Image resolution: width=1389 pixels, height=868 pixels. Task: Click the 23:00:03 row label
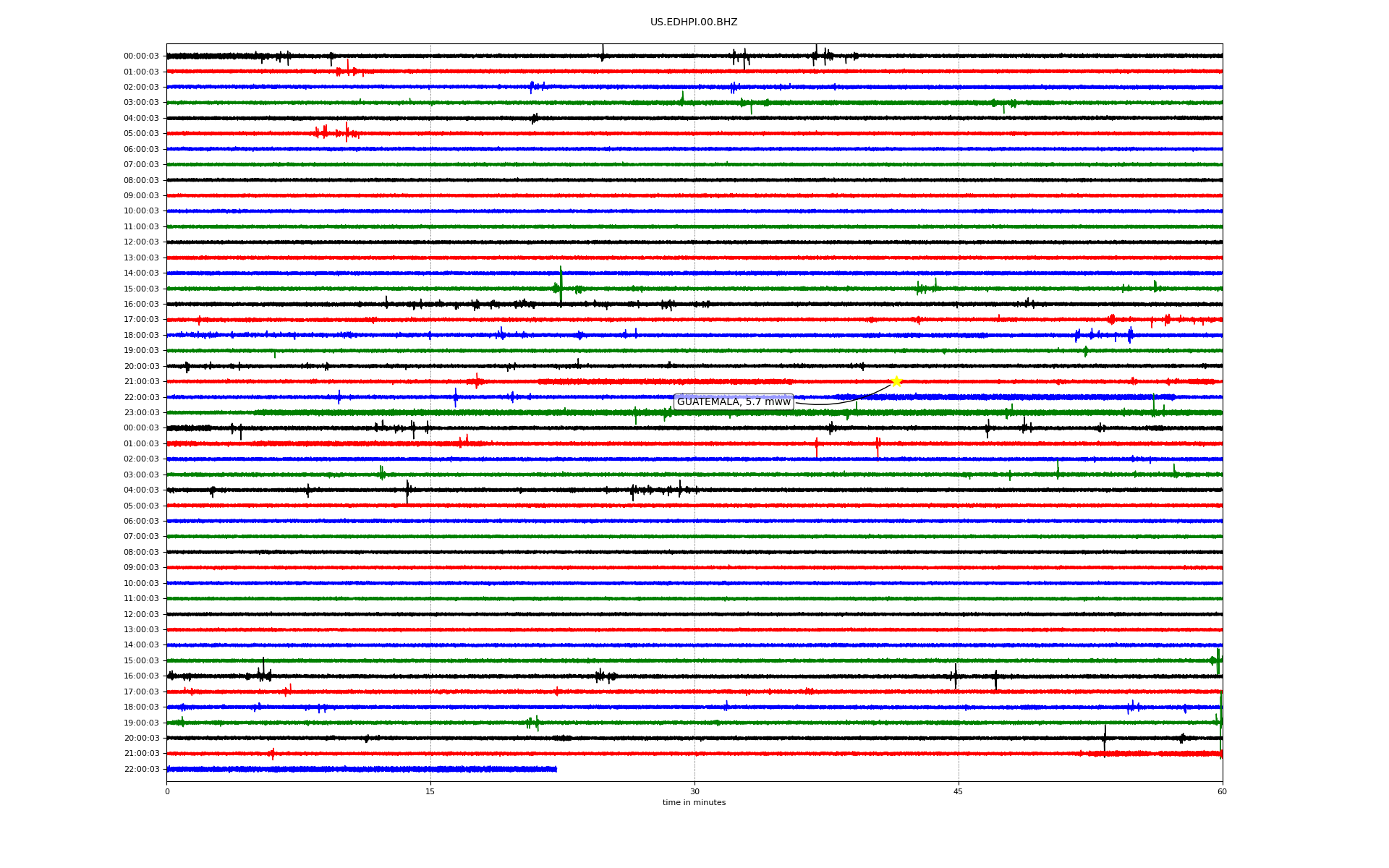tap(141, 412)
